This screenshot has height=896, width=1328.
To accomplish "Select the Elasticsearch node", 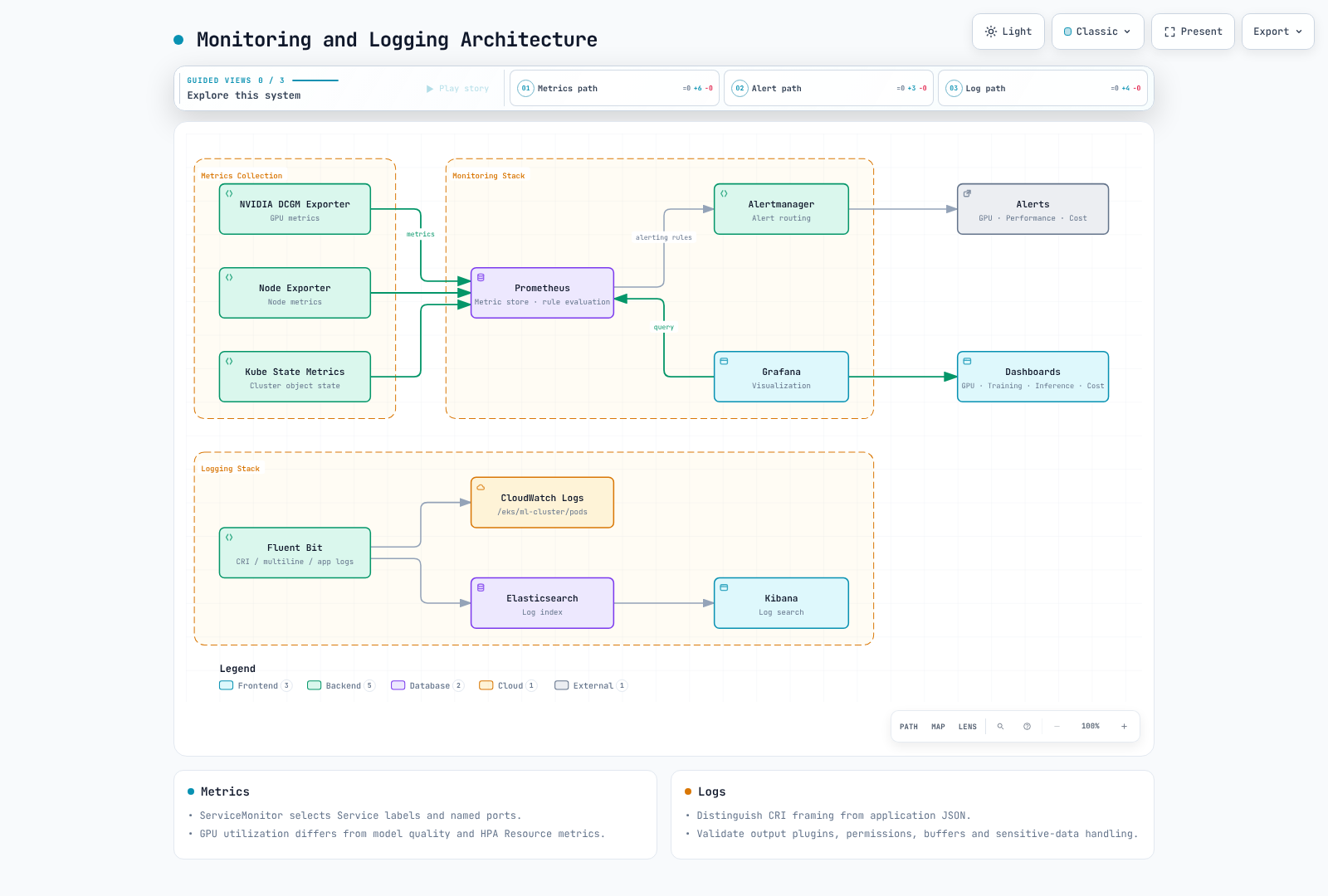I will [542, 603].
